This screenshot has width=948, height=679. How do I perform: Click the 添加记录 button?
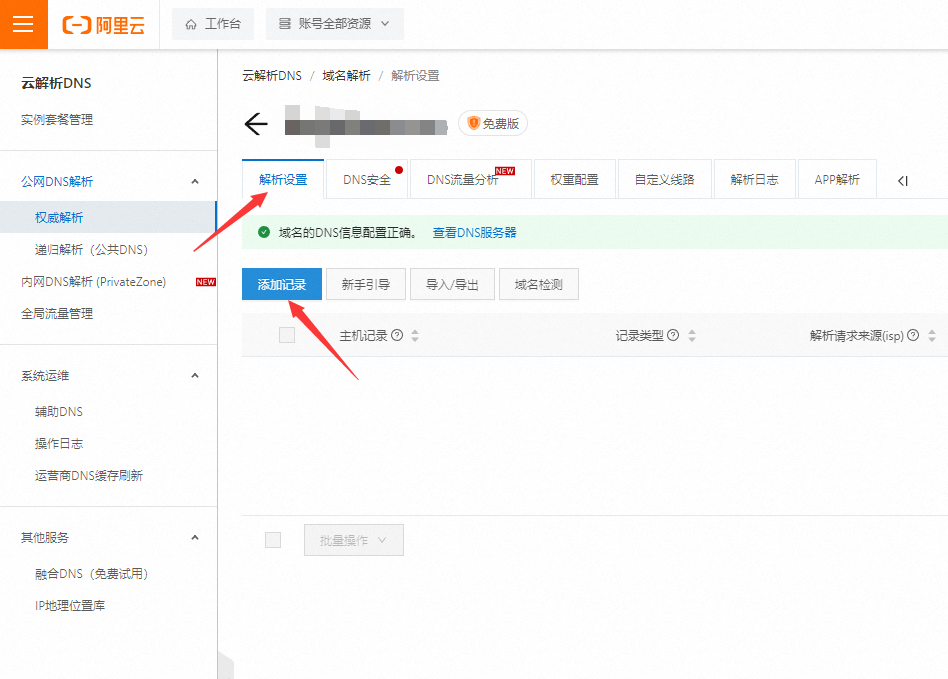(x=282, y=284)
